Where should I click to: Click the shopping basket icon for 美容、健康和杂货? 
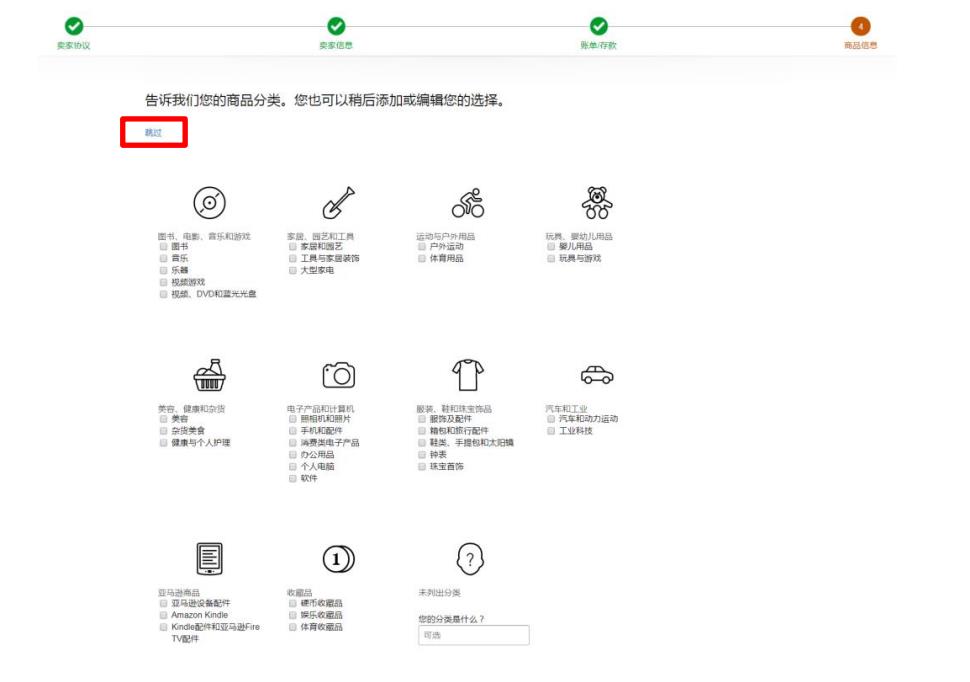pyautogui.click(x=209, y=375)
